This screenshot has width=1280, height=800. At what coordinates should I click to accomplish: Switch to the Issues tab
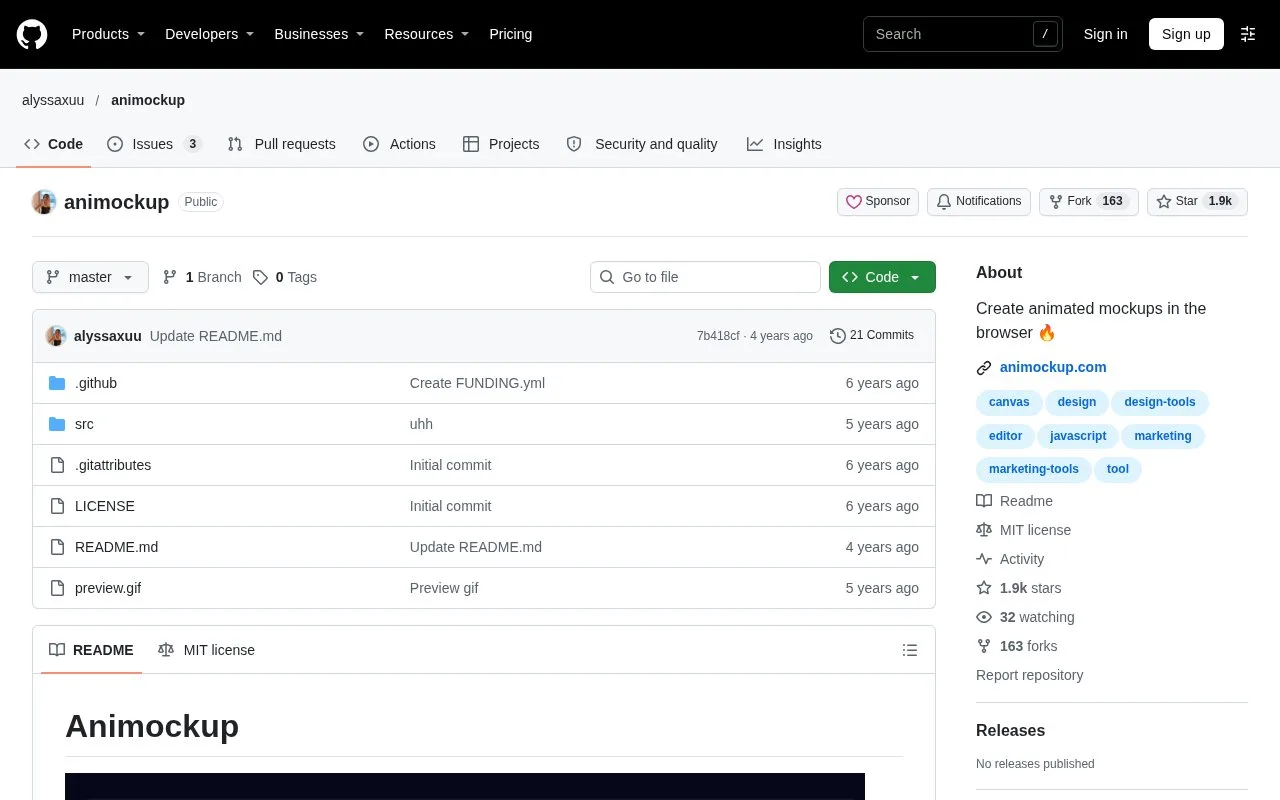(155, 144)
